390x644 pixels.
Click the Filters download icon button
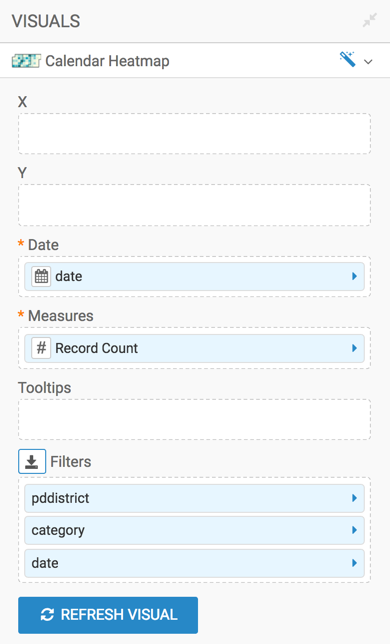[x=32, y=462]
